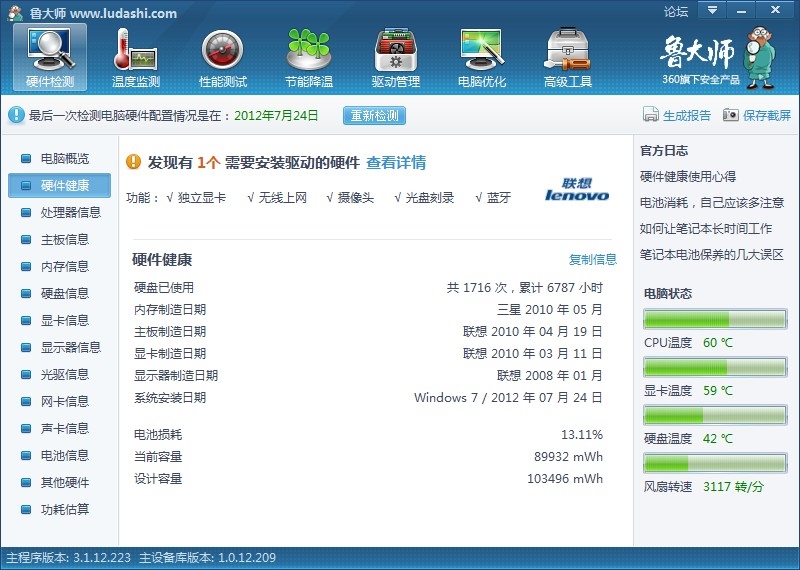Select 电脑概览 in the left sidebar
800x570 pixels.
coord(64,158)
